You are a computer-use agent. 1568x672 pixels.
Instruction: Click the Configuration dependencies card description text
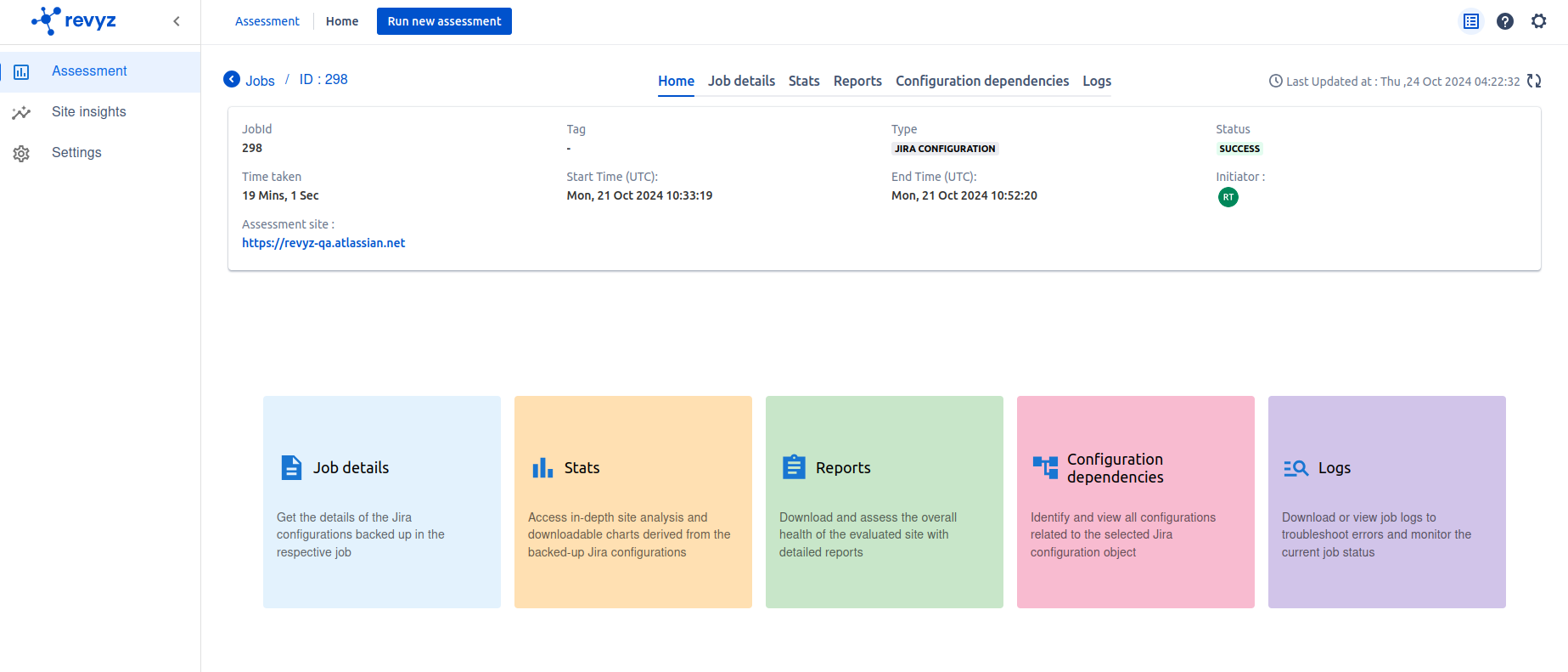click(1123, 534)
